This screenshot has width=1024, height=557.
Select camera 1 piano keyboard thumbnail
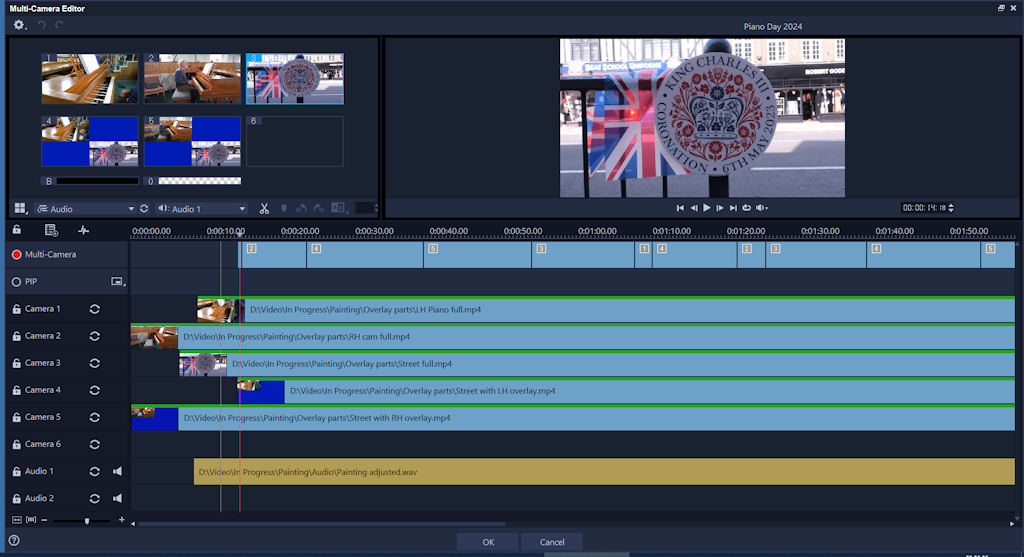[x=90, y=78]
